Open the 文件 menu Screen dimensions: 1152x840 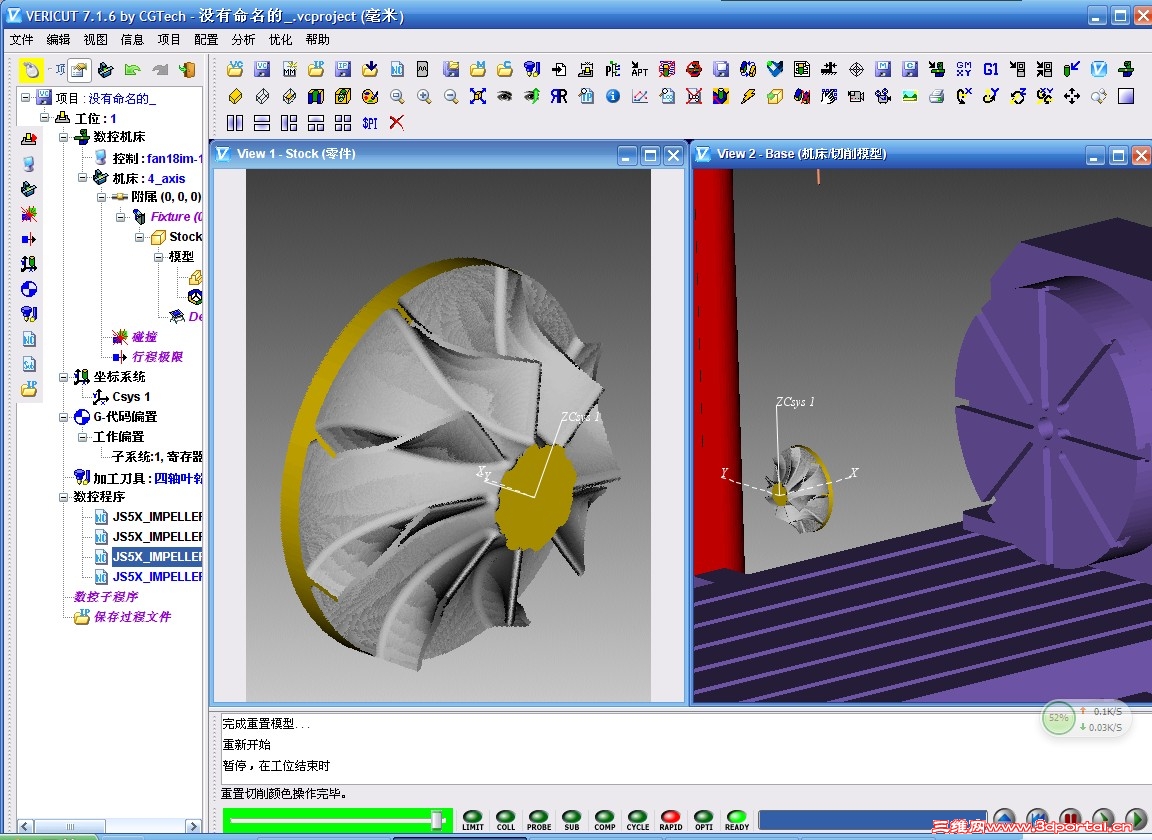click(x=21, y=40)
